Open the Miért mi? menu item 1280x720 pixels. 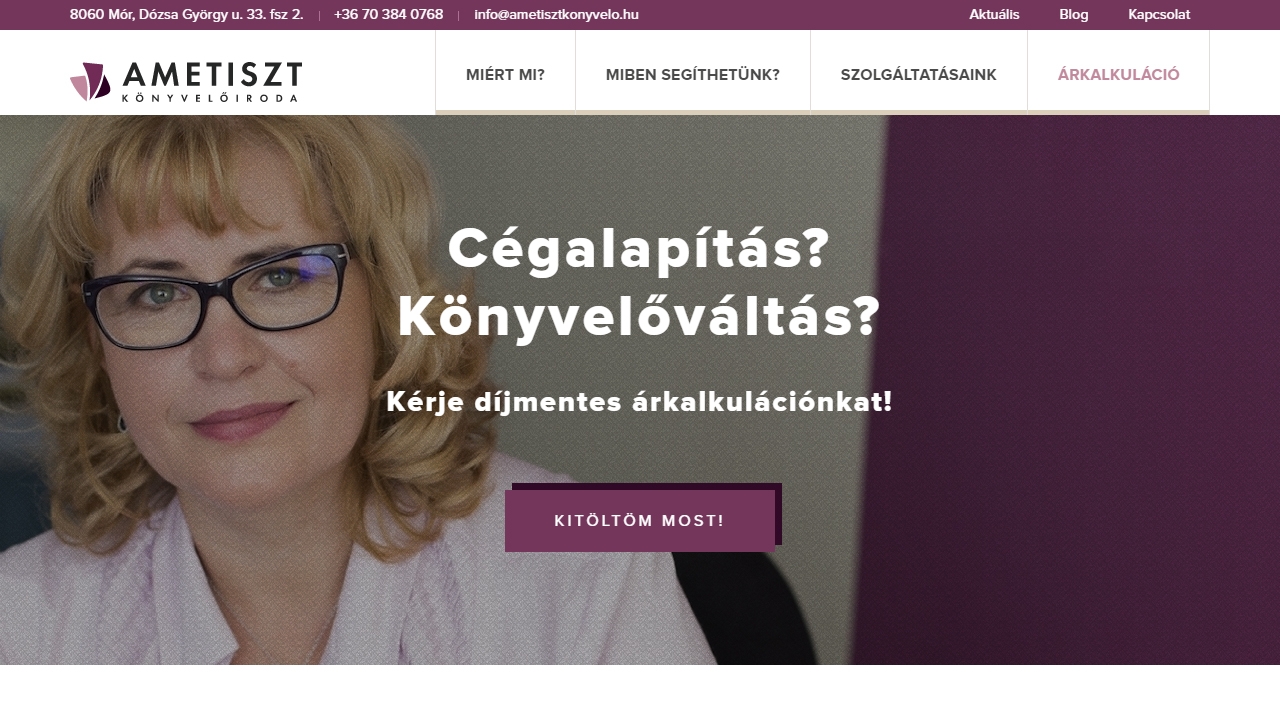click(x=505, y=74)
